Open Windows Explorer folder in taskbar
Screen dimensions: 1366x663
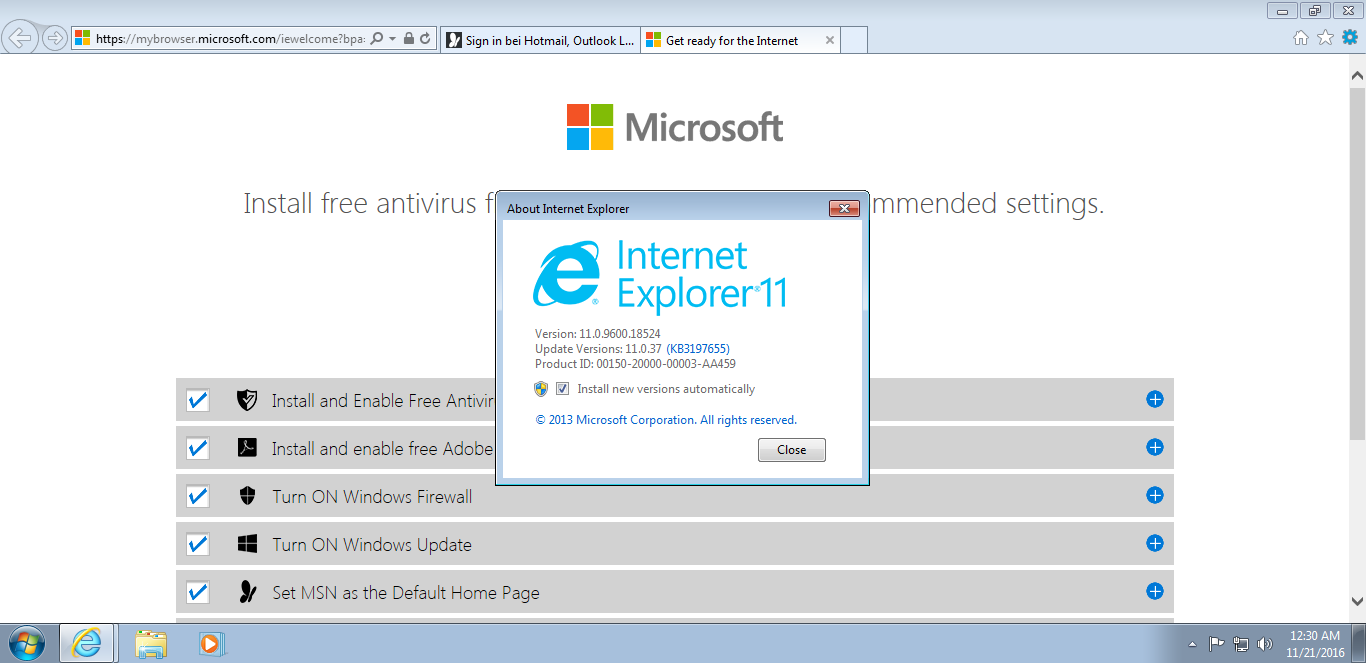pyautogui.click(x=151, y=644)
